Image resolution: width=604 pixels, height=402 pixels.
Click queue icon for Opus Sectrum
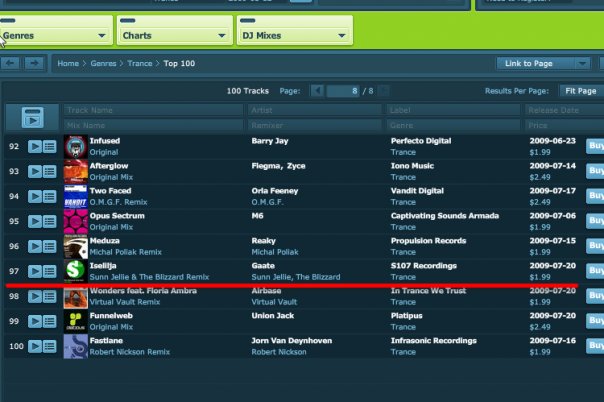tap(49, 221)
